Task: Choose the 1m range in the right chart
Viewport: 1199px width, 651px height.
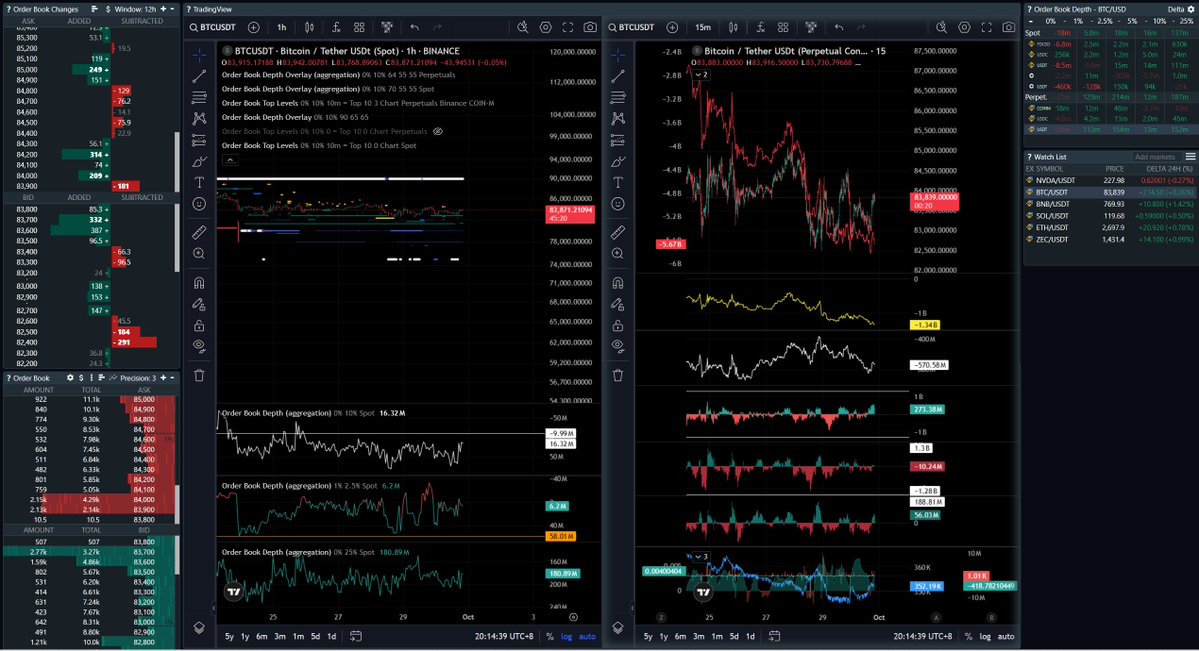Action: 716,636
